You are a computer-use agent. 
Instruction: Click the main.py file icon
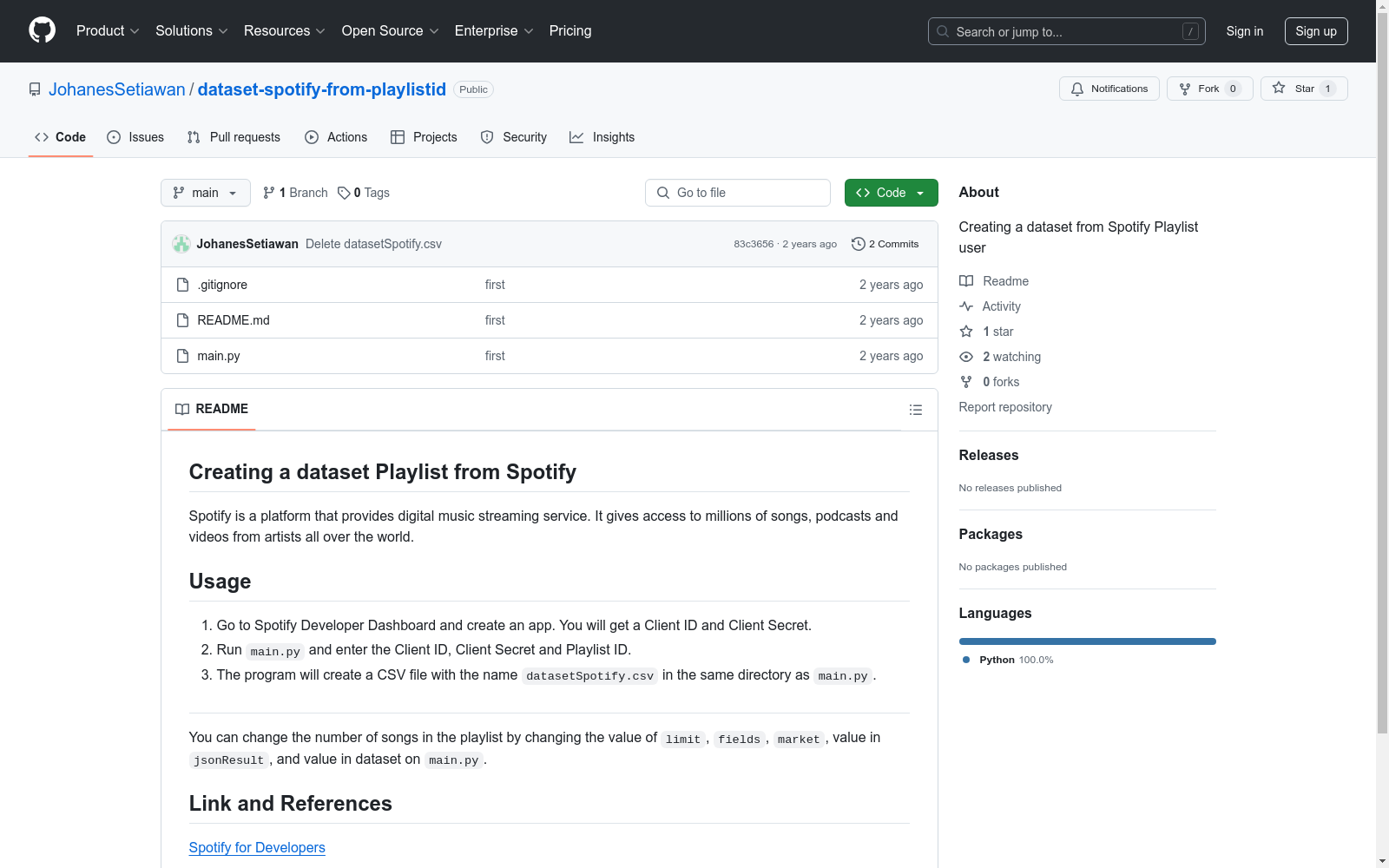click(x=182, y=356)
